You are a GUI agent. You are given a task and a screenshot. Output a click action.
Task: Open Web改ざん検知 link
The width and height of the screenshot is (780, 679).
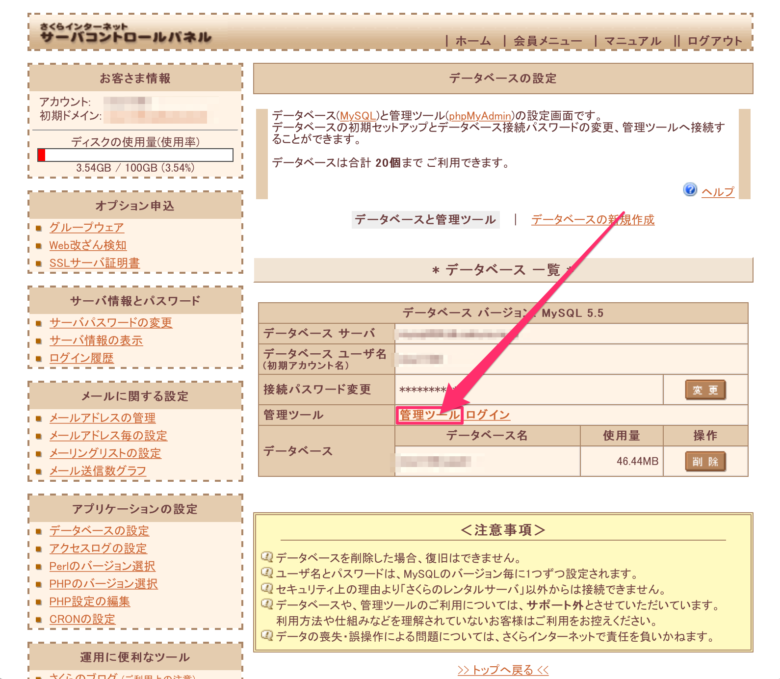point(88,245)
